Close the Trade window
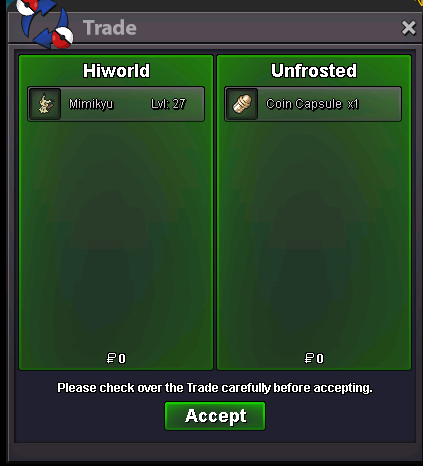The width and height of the screenshot is (423, 466). point(408,28)
